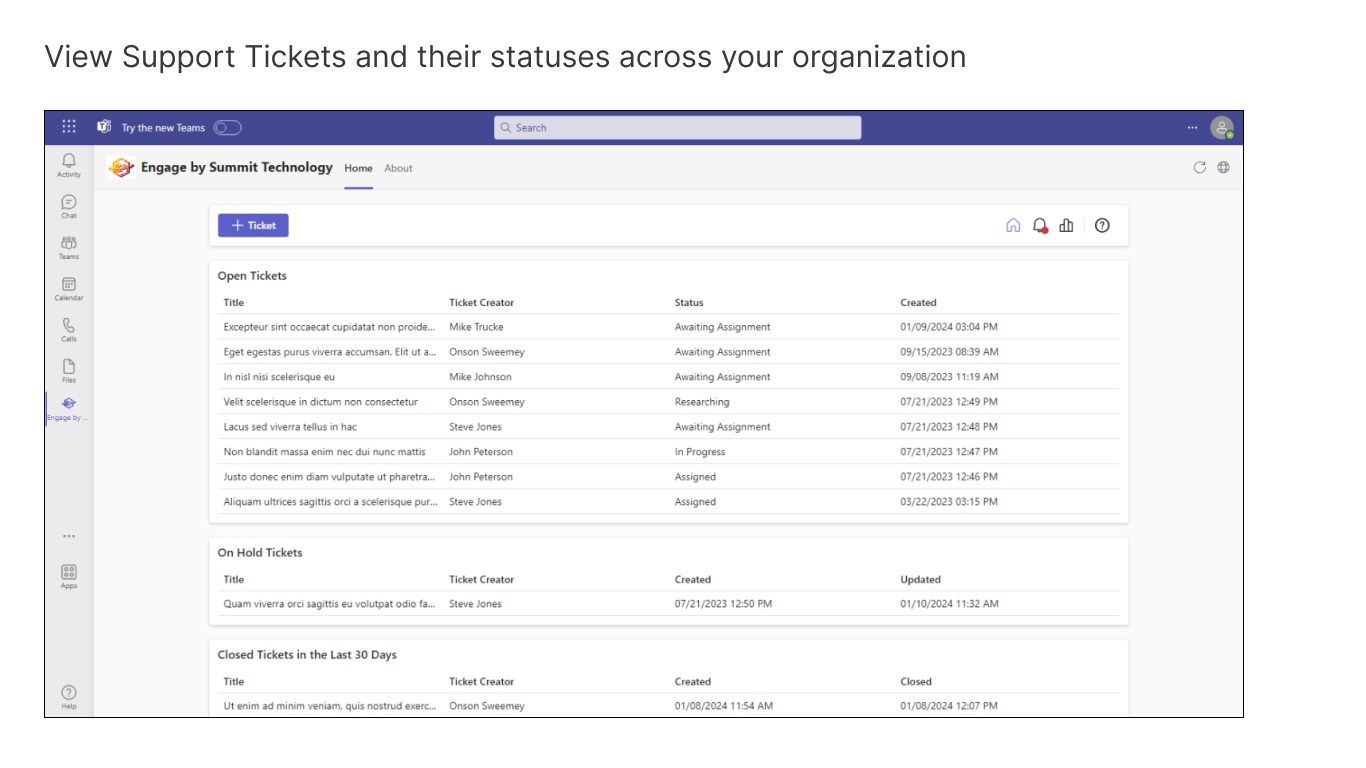The height and width of the screenshot is (768, 1366).
Task: Open the settings ellipsis menu beside avatar
Action: click(1192, 128)
